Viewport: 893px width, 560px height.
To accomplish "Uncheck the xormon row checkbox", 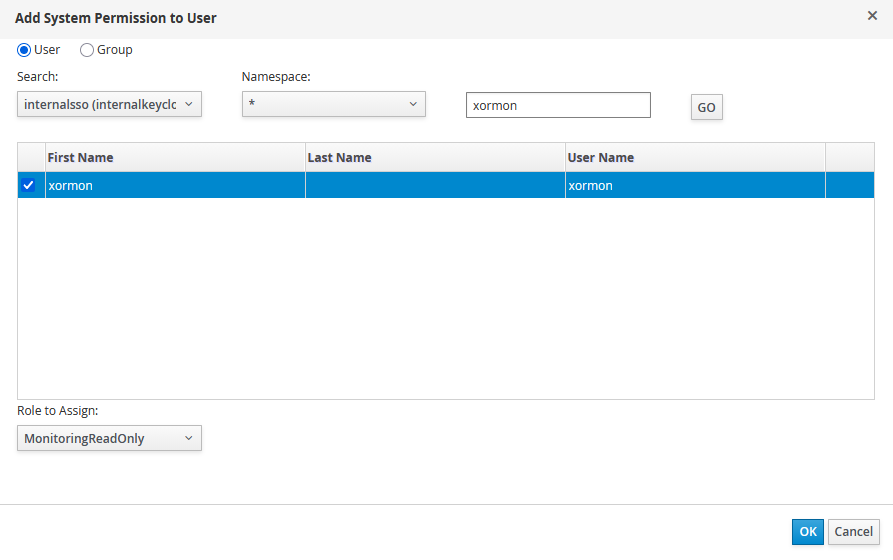I will [28, 185].
